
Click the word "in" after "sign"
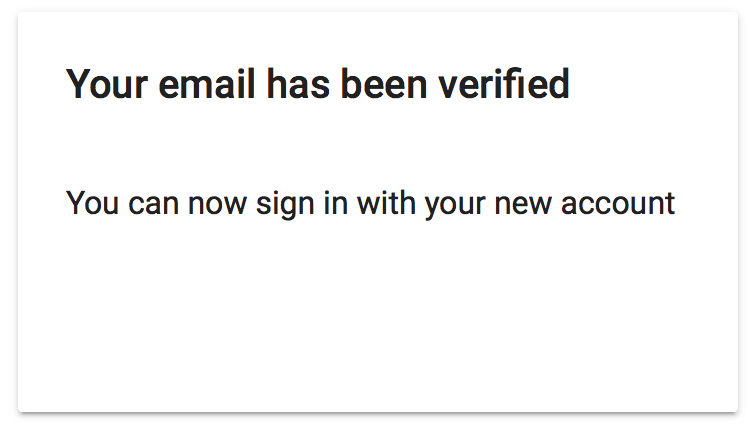[x=336, y=202]
